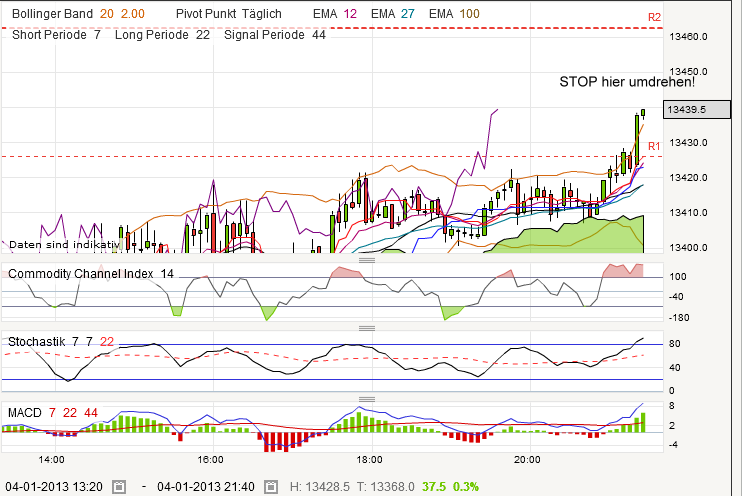Click the green 0.3% change value
742x496 pixels.
(466, 487)
